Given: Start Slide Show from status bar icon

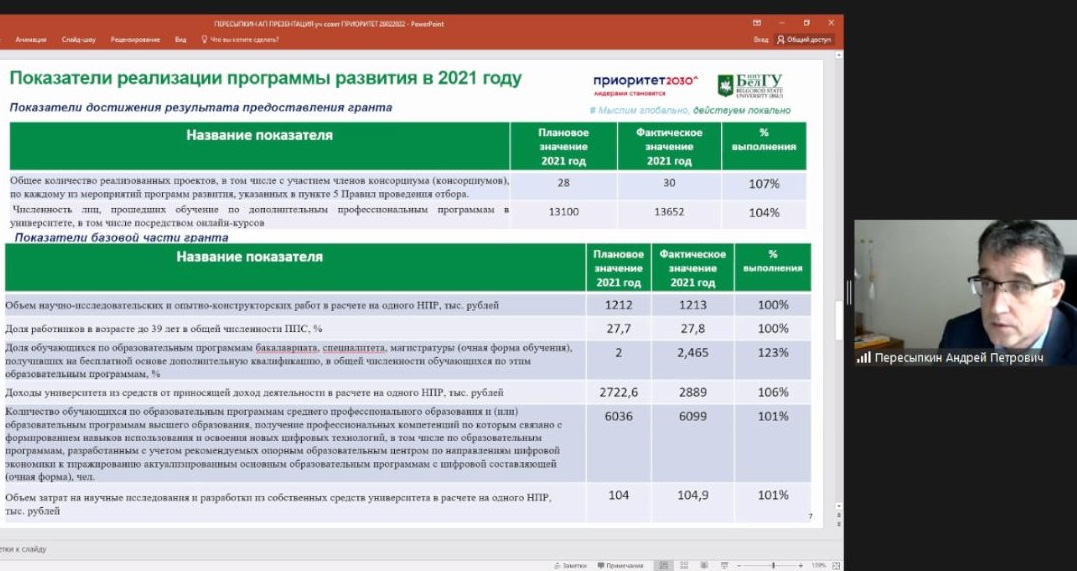Looking at the screenshot, I should tap(723, 565).
